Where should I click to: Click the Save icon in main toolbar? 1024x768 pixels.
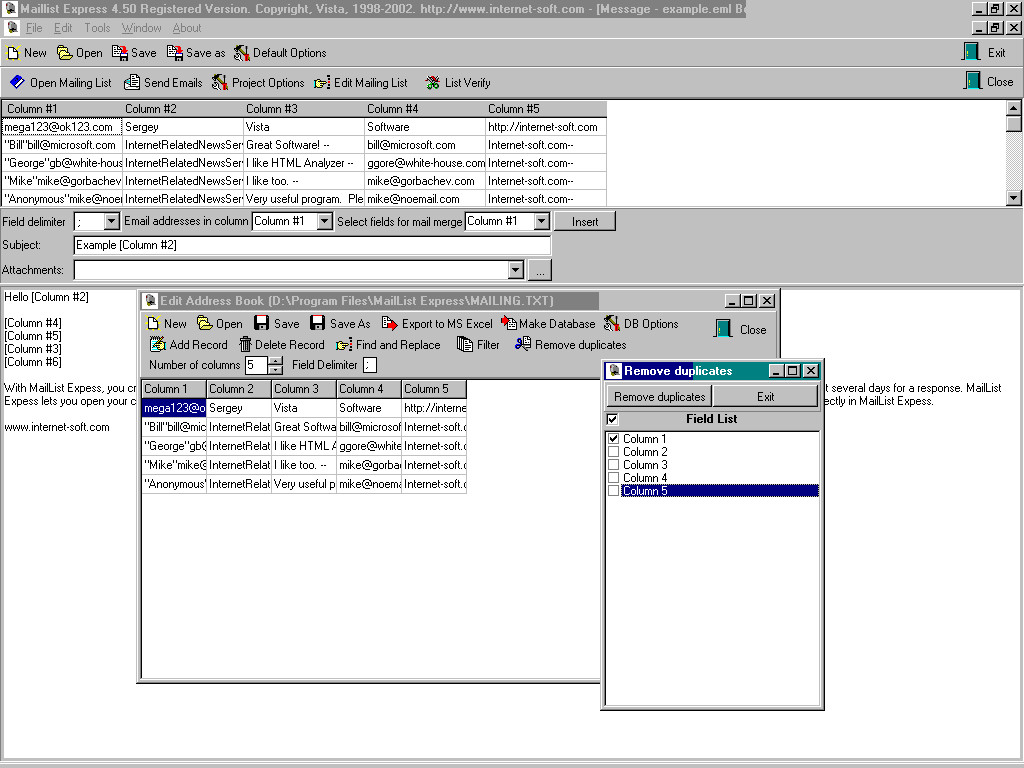click(120, 53)
